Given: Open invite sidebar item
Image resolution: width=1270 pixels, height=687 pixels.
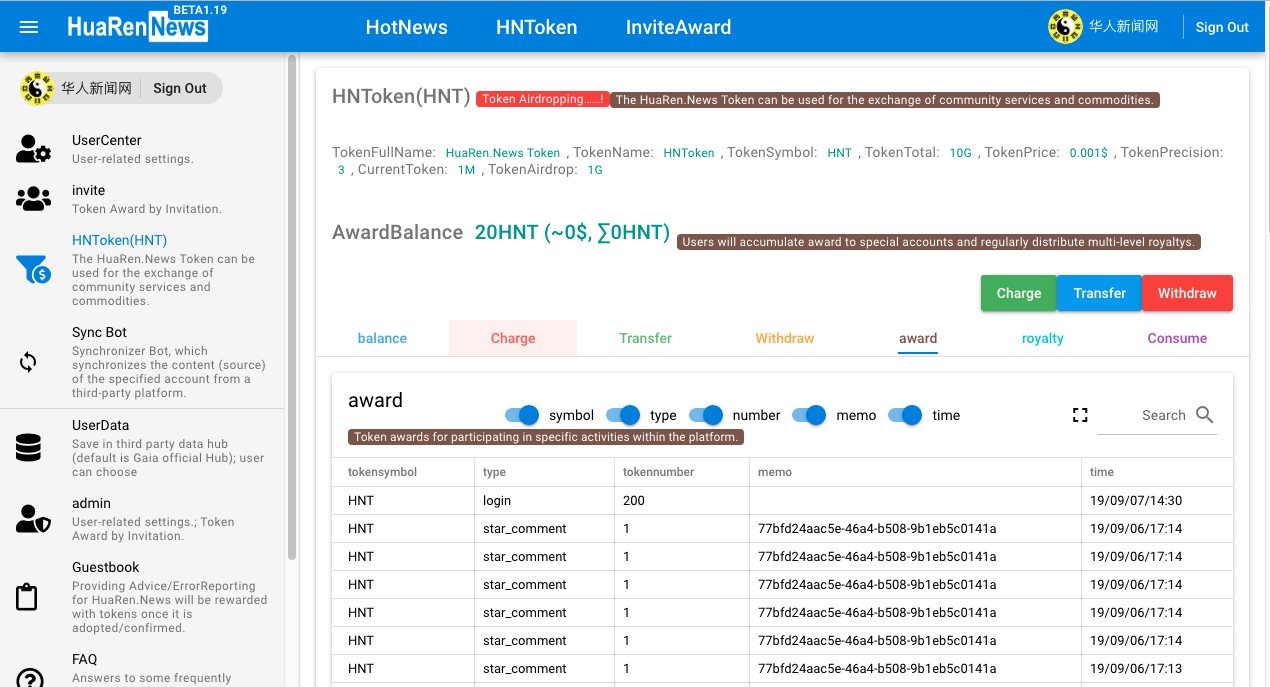Looking at the screenshot, I should pos(143,199).
